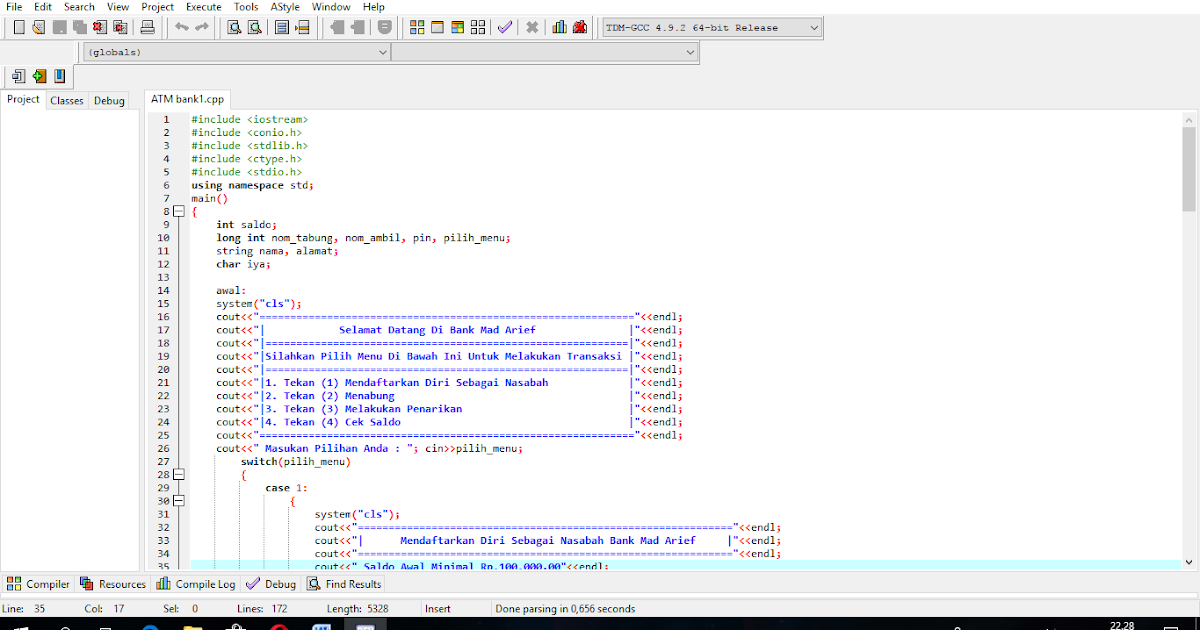The width and height of the screenshot is (1200, 630).
Task: Switch to the Compile Log tab
Action: [x=195, y=583]
